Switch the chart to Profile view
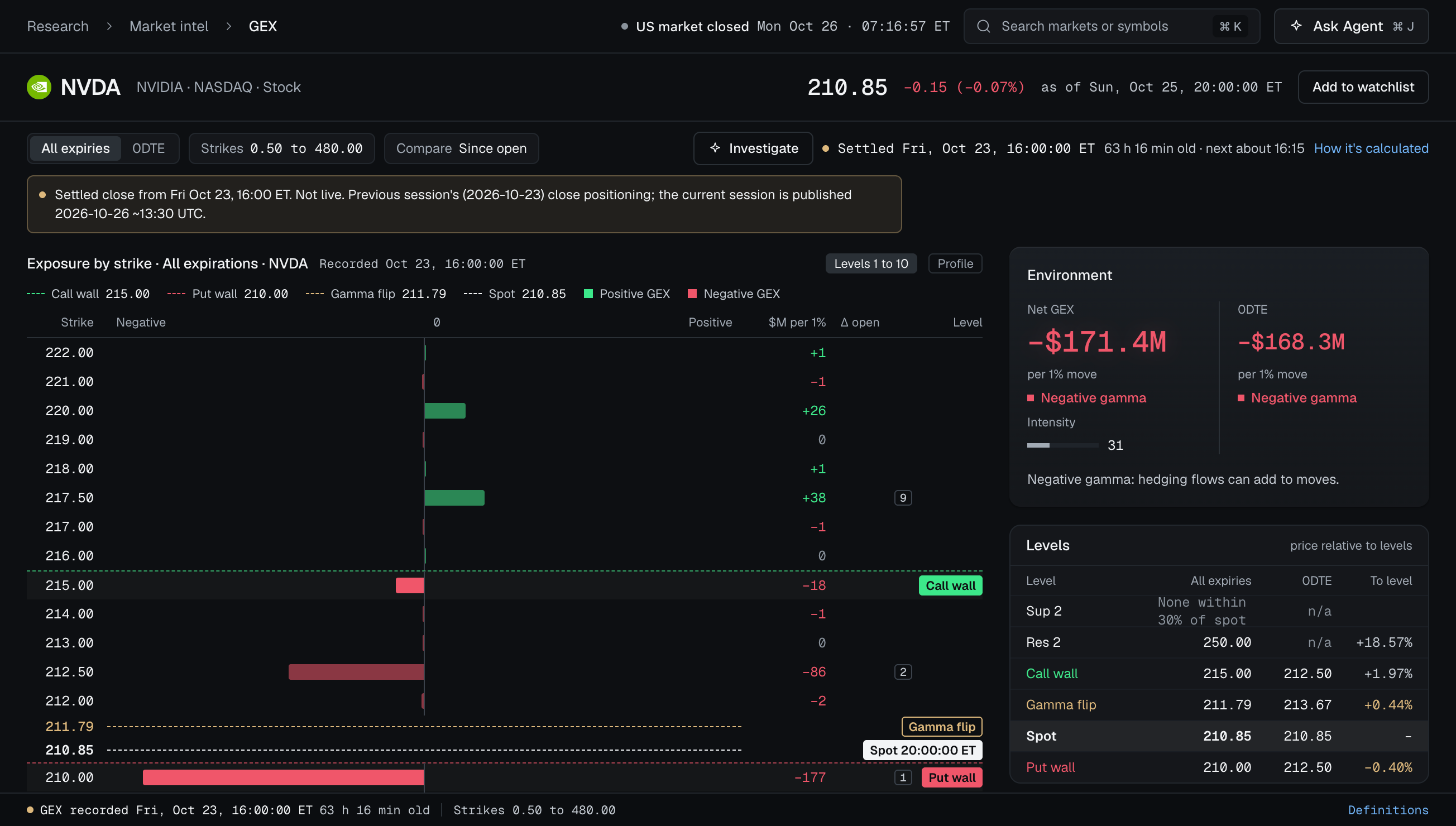This screenshot has width=1456, height=826. [x=955, y=264]
